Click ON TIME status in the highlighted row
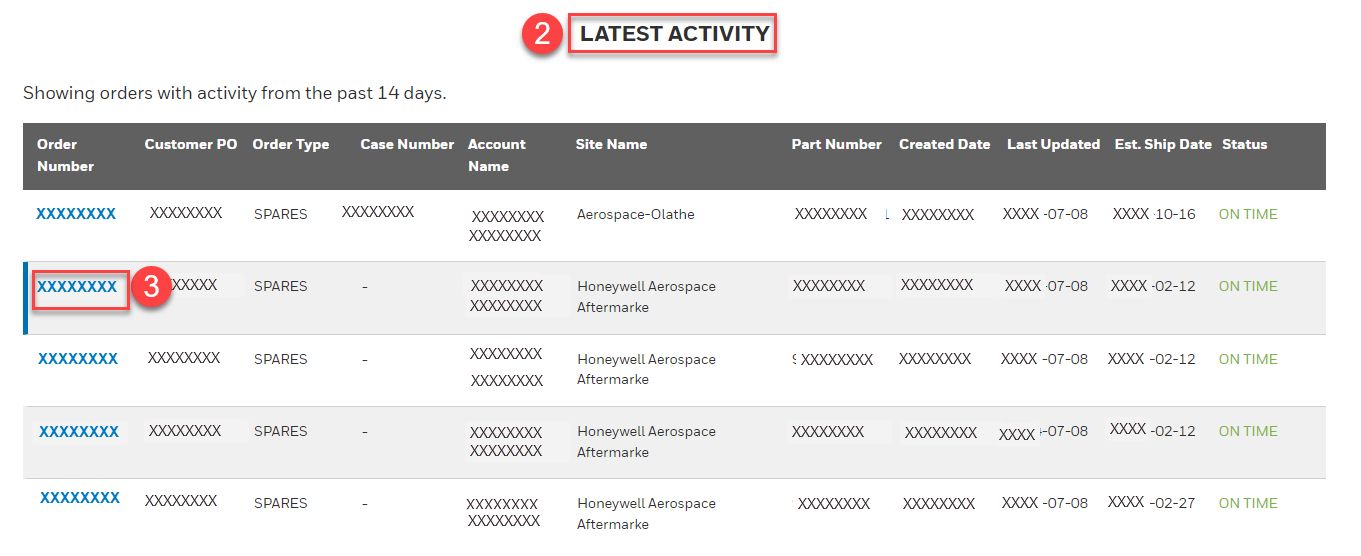The height and width of the screenshot is (556, 1361). [1248, 286]
